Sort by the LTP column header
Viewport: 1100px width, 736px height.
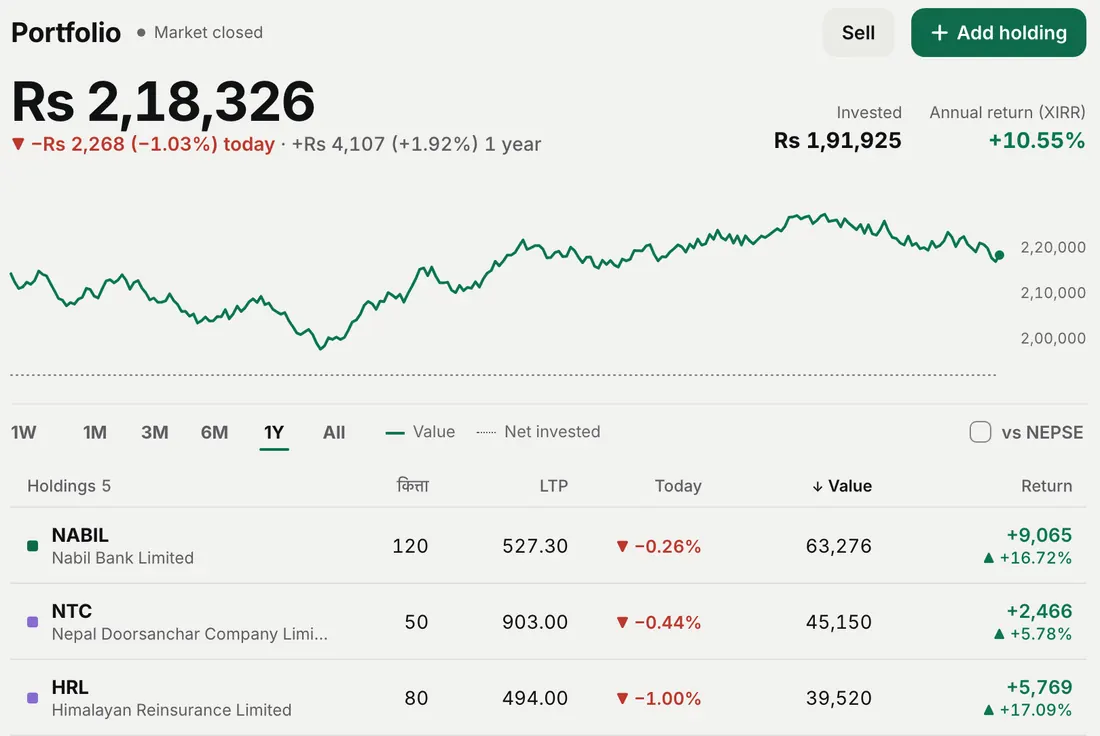(554, 486)
